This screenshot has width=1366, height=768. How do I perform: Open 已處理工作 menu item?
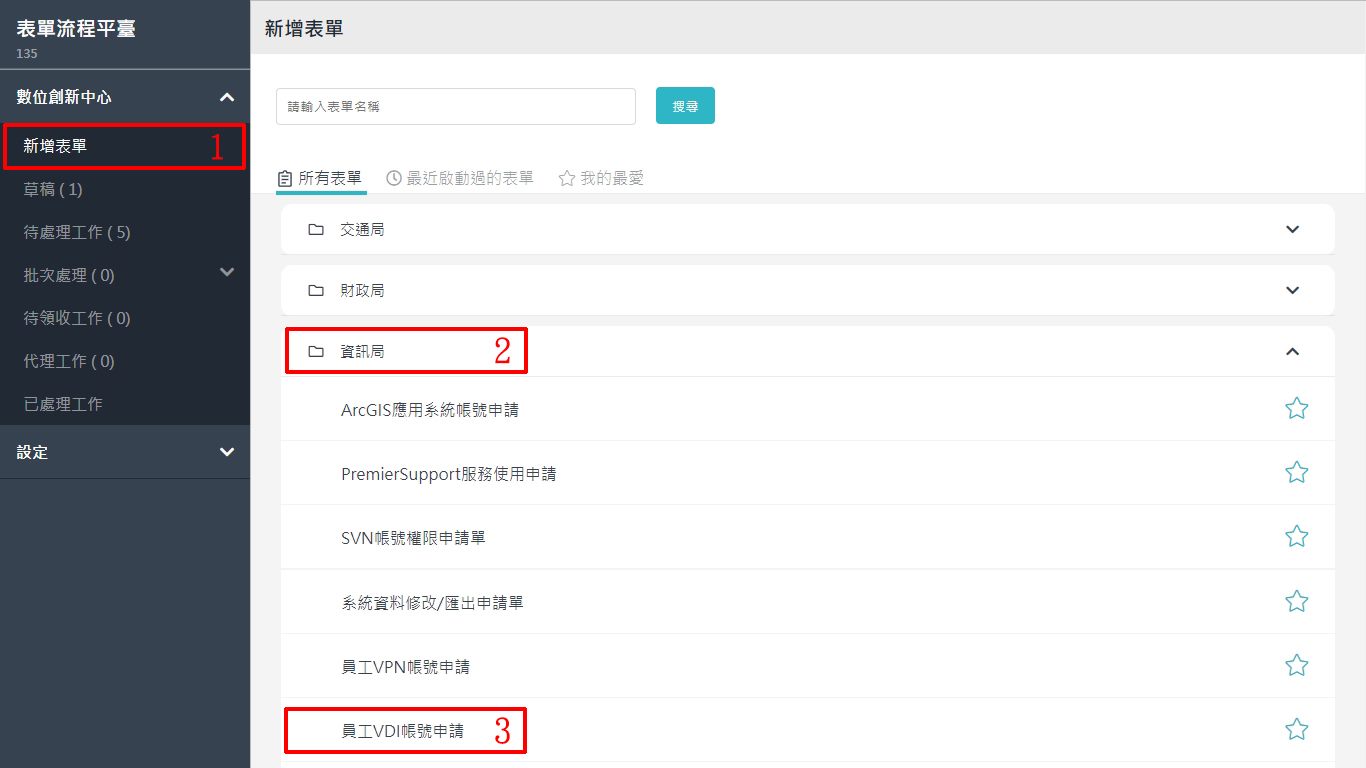pos(125,404)
